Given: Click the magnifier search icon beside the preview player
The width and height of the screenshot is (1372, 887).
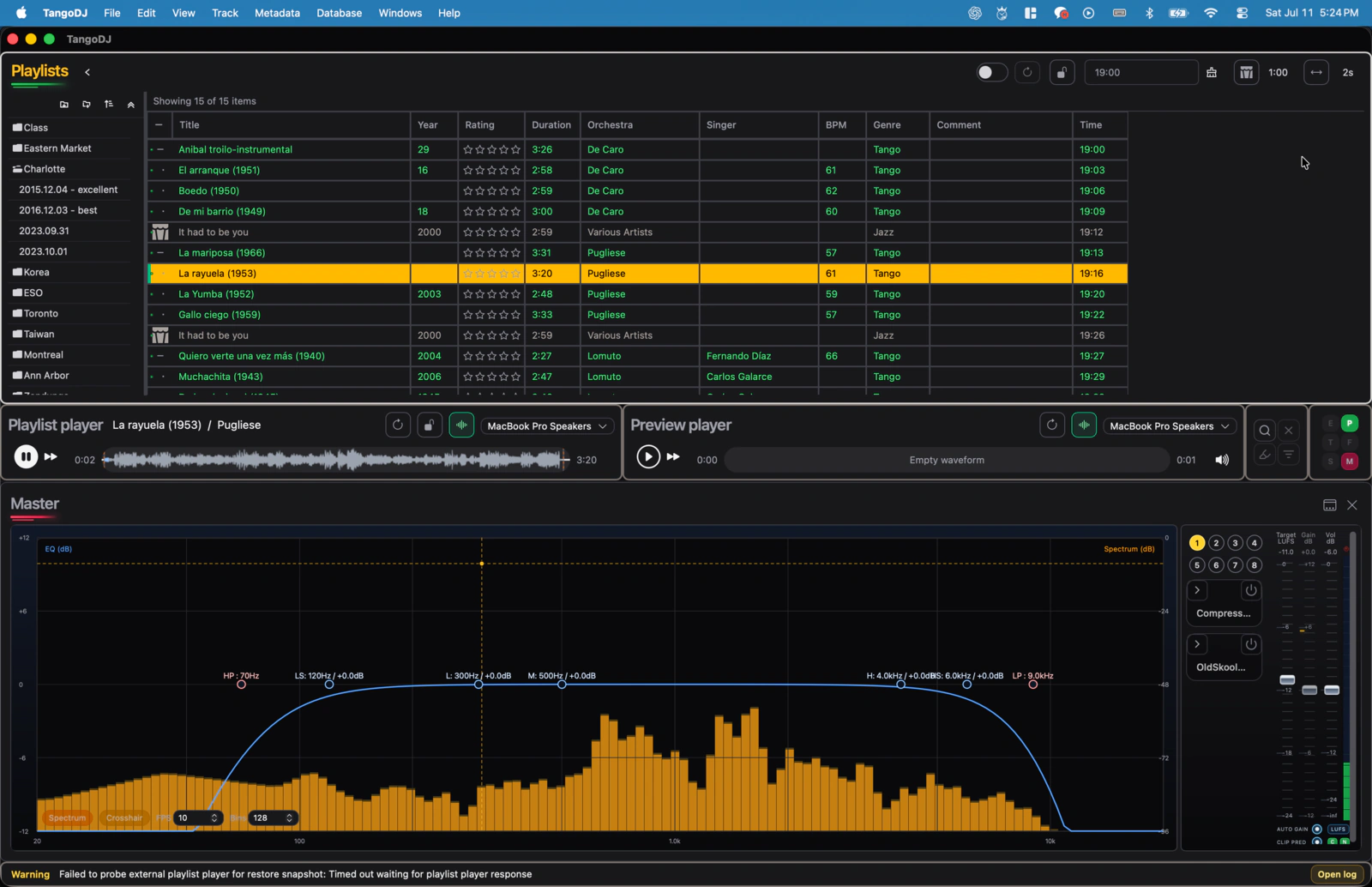Looking at the screenshot, I should coord(1265,431).
